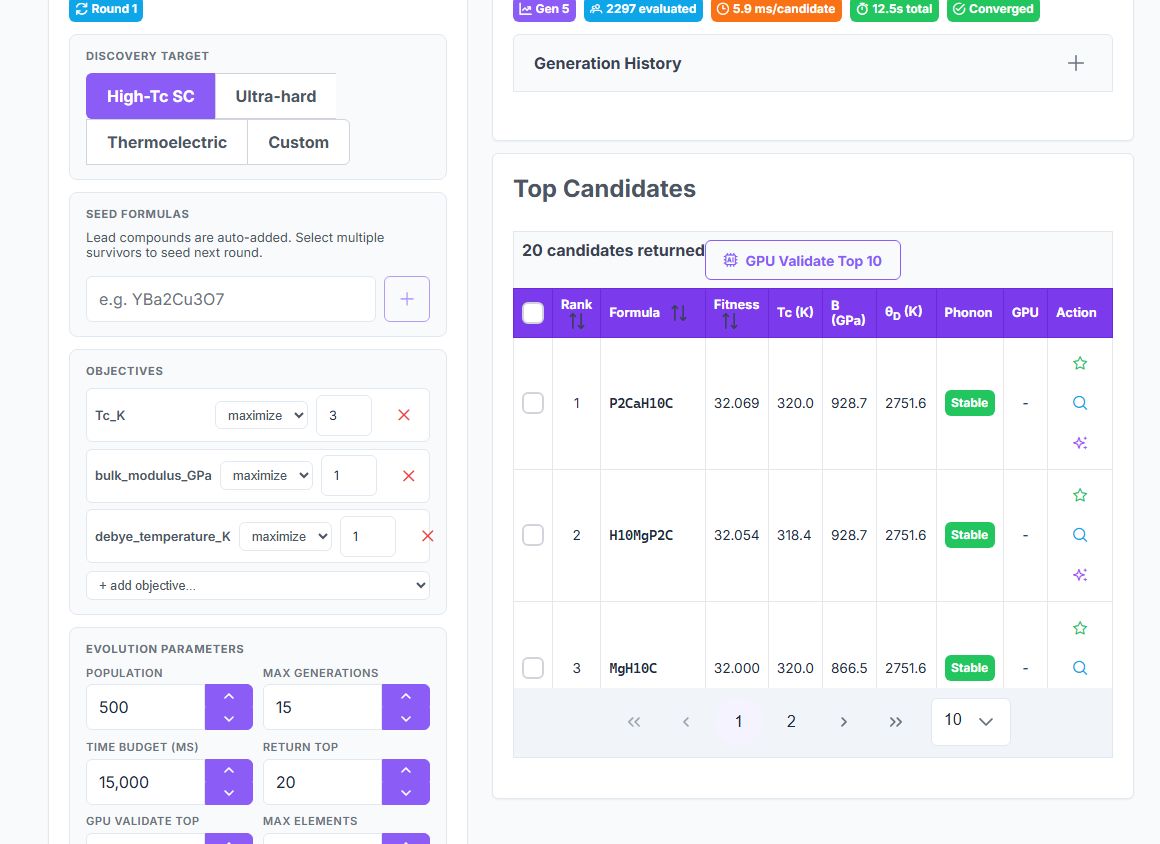Check the P2CaH10C row checkbox

533,403
